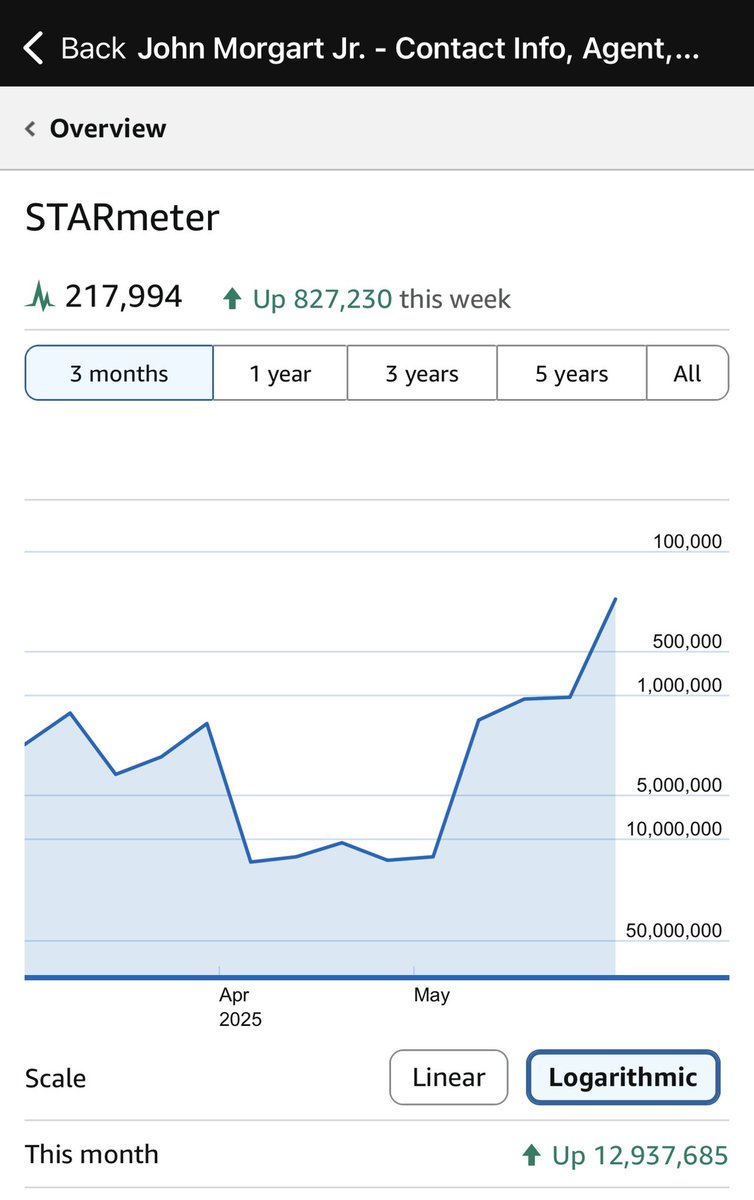754x1200 pixels.
Task: Click the 'This month' label
Action: pos(92,1155)
